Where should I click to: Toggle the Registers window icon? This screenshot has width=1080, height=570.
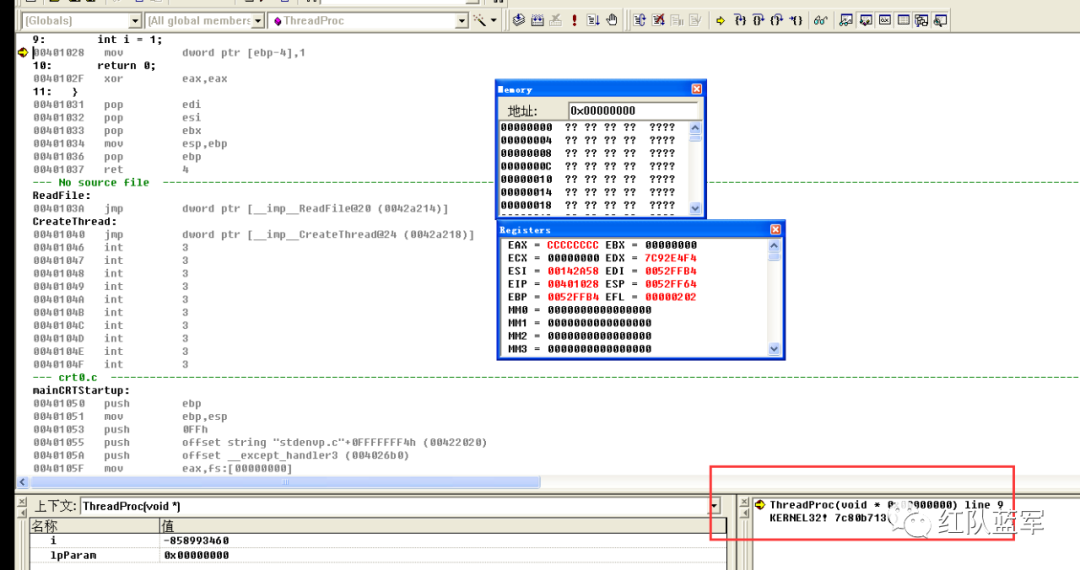[884, 21]
